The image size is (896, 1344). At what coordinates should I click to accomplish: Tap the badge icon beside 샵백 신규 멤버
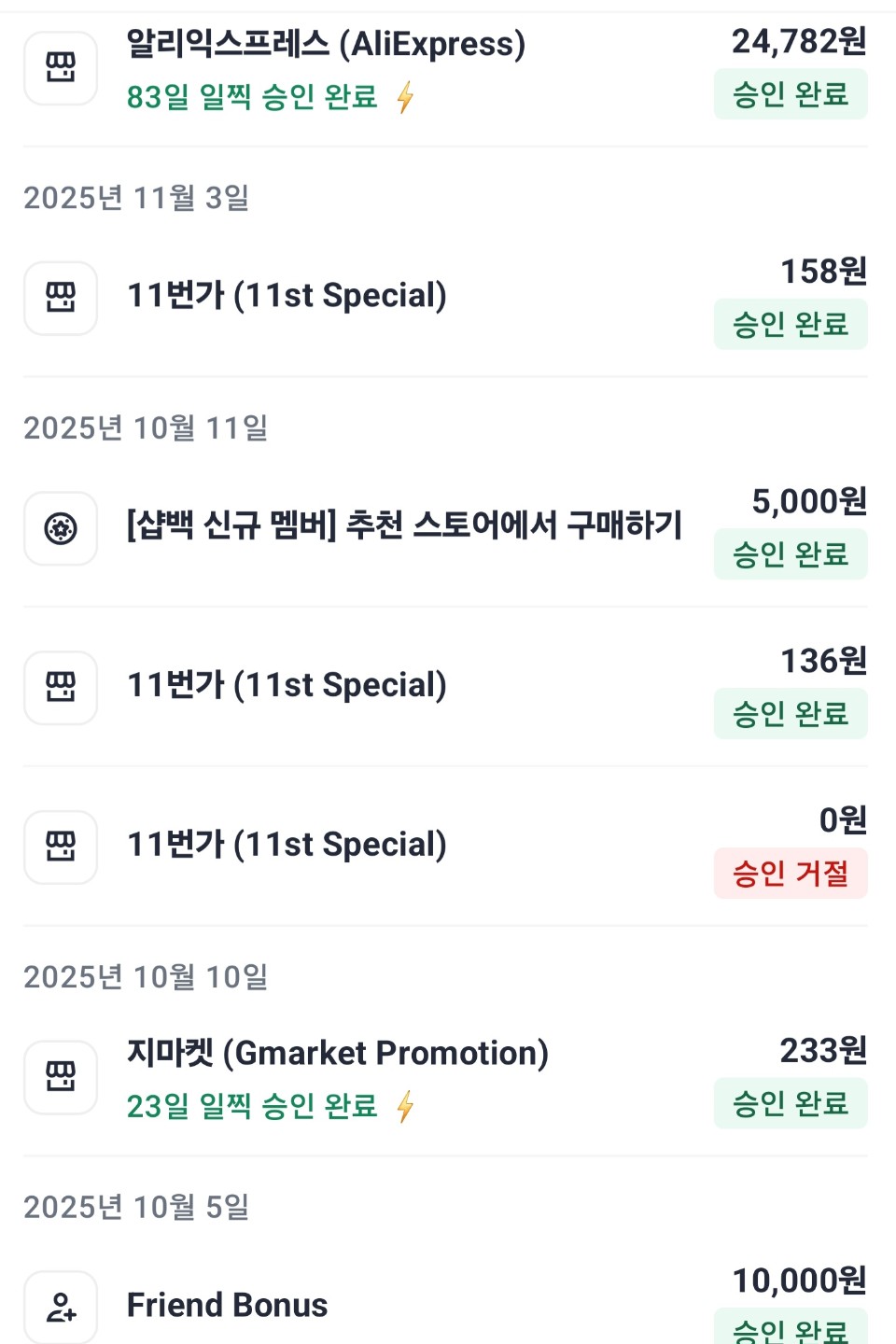pos(61,528)
